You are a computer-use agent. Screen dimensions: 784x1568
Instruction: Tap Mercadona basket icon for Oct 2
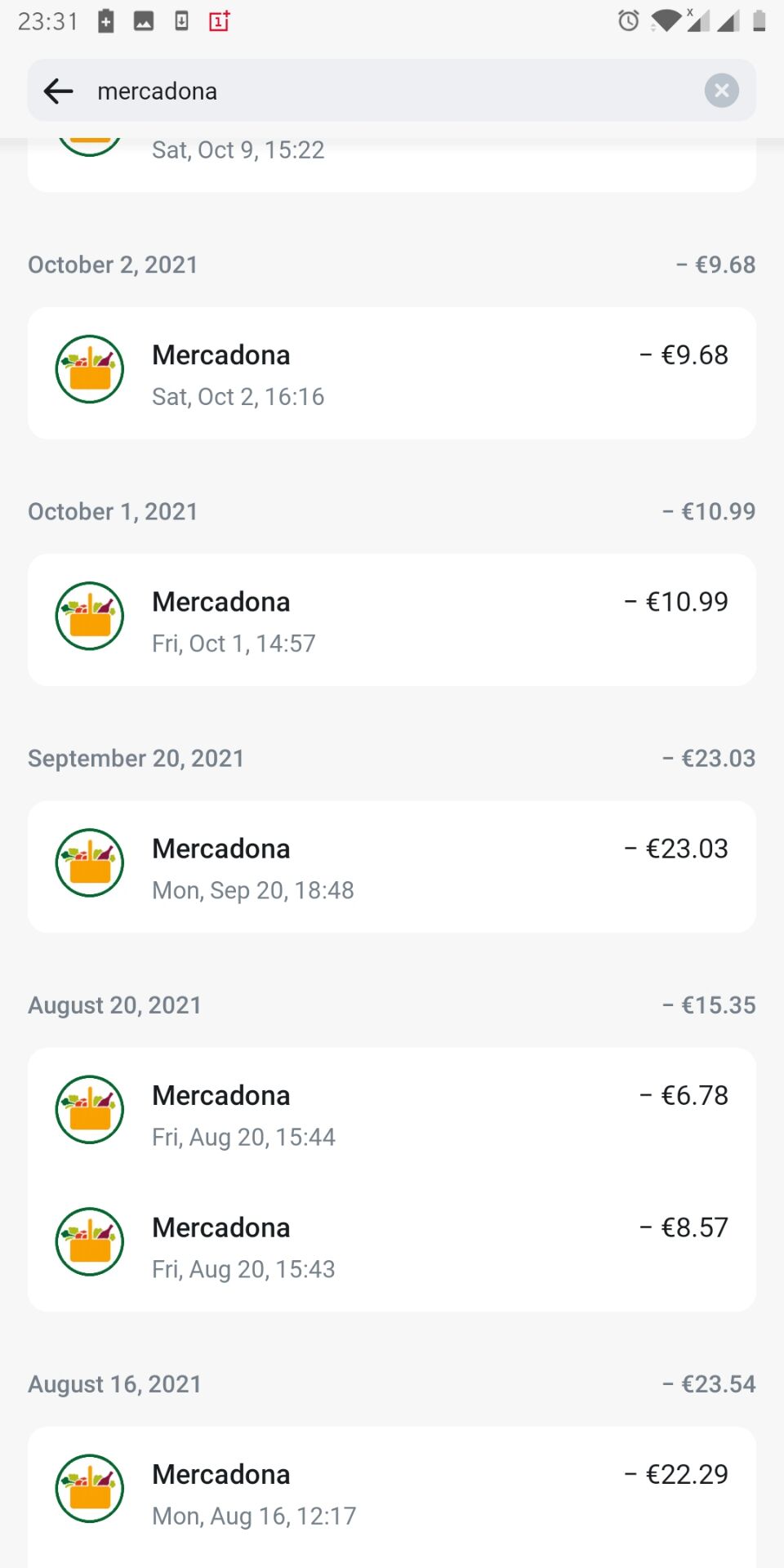(90, 369)
